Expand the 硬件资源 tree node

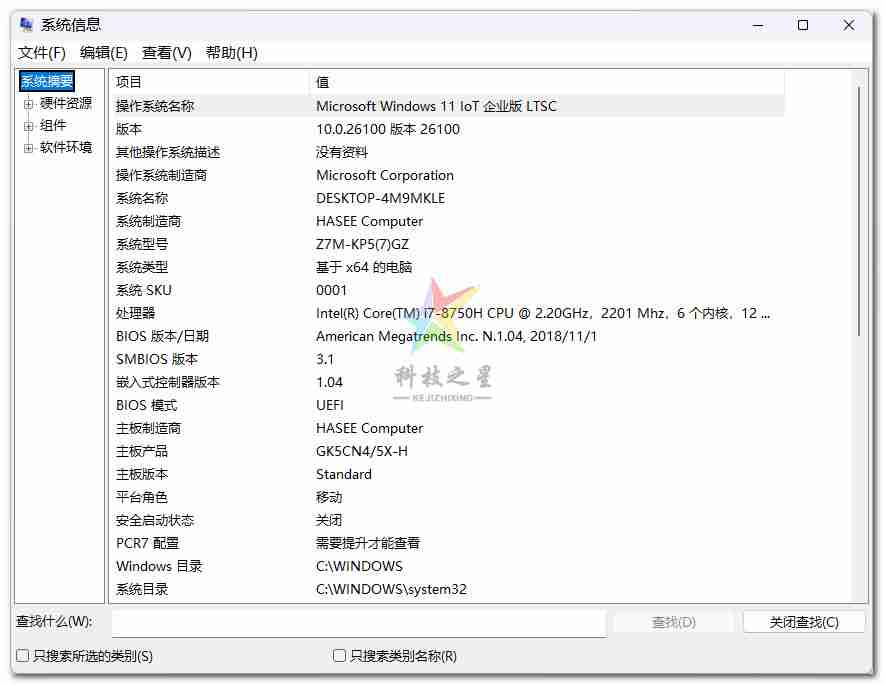coord(29,103)
